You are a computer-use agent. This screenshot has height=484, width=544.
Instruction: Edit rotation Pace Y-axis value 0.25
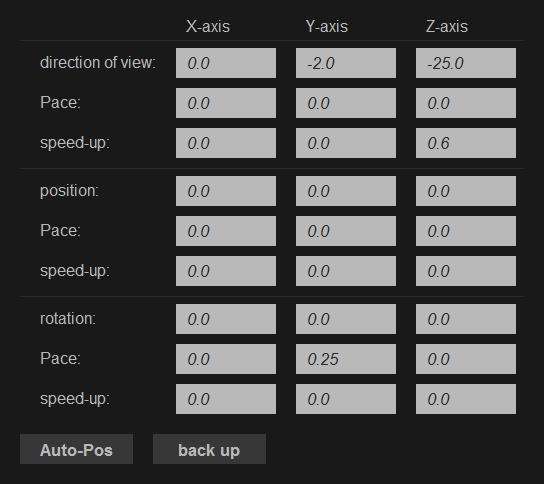click(346, 359)
